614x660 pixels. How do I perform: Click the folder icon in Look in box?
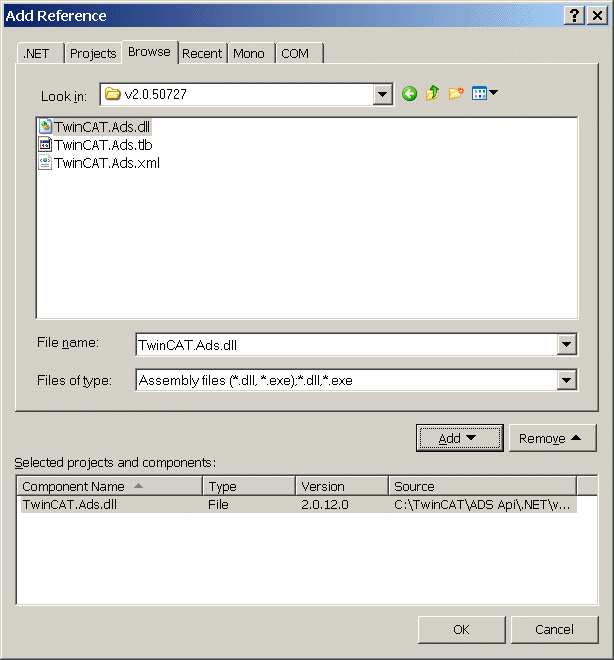(112, 93)
